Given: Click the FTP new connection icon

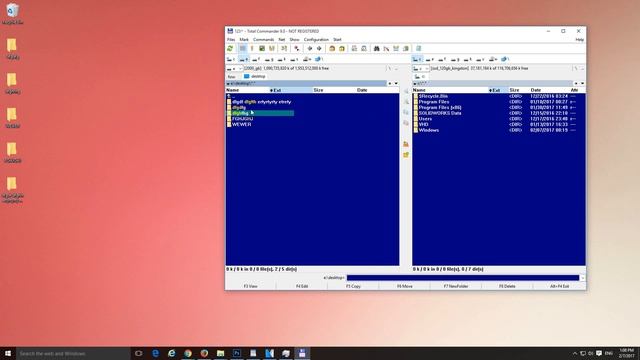Looking at the screenshot, I should [364, 49].
